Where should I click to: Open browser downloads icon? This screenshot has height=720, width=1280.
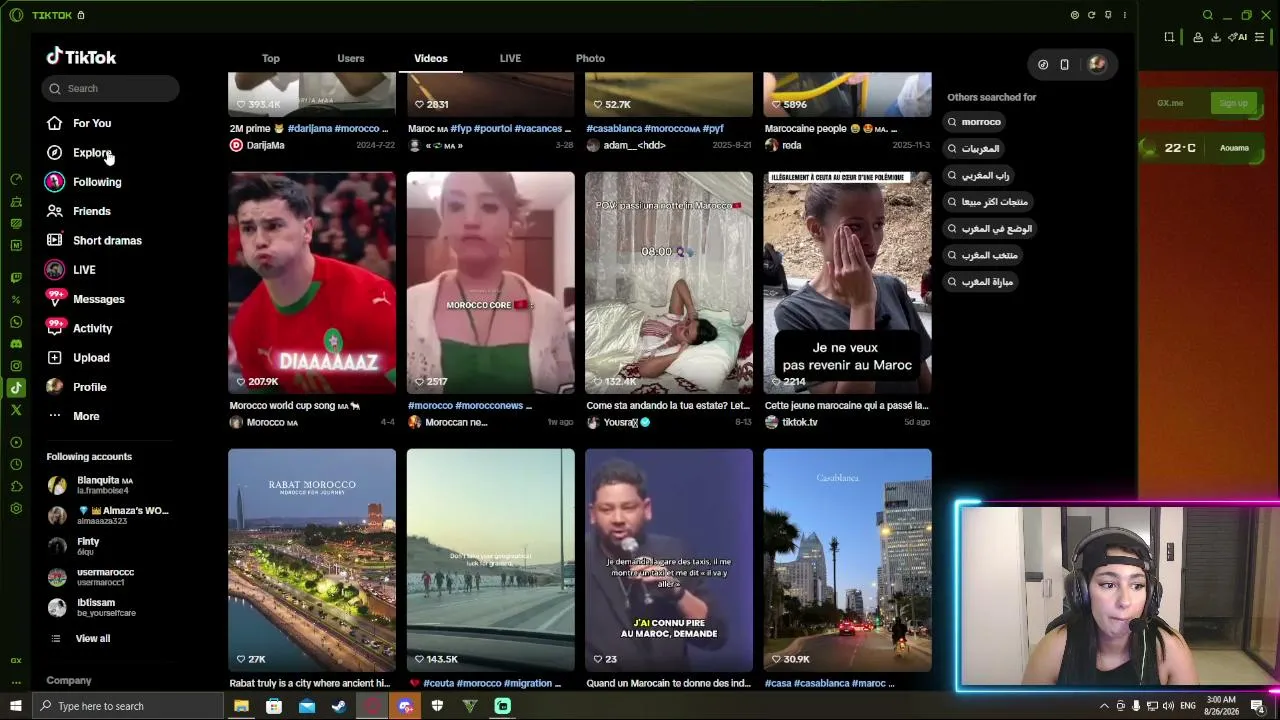1216,37
